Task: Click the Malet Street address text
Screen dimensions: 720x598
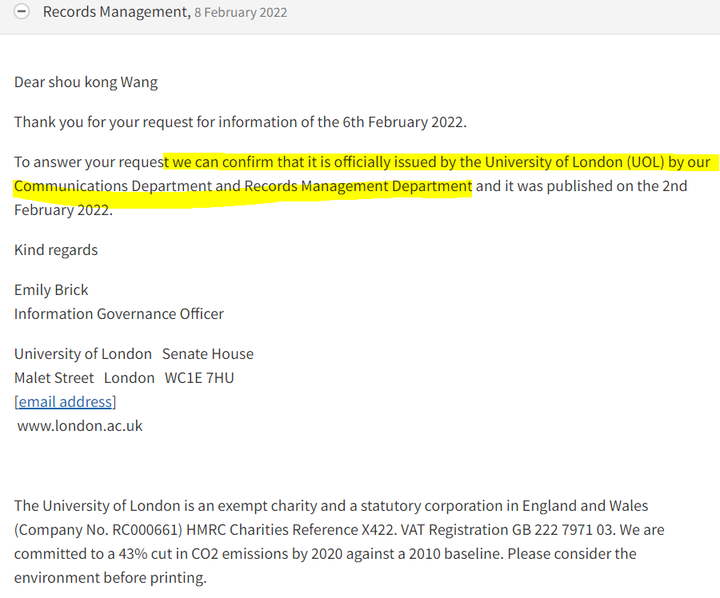Action: pyautogui.click(x=54, y=378)
